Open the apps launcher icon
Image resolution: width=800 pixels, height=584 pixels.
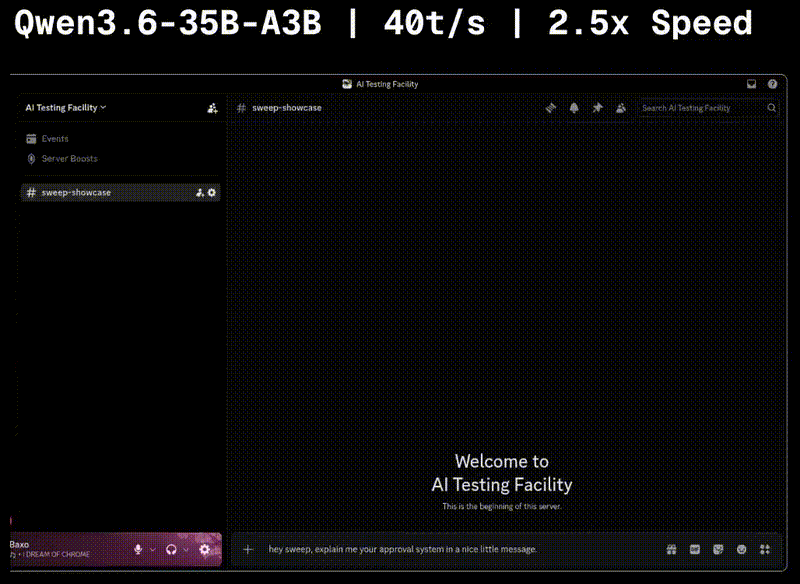(765, 549)
